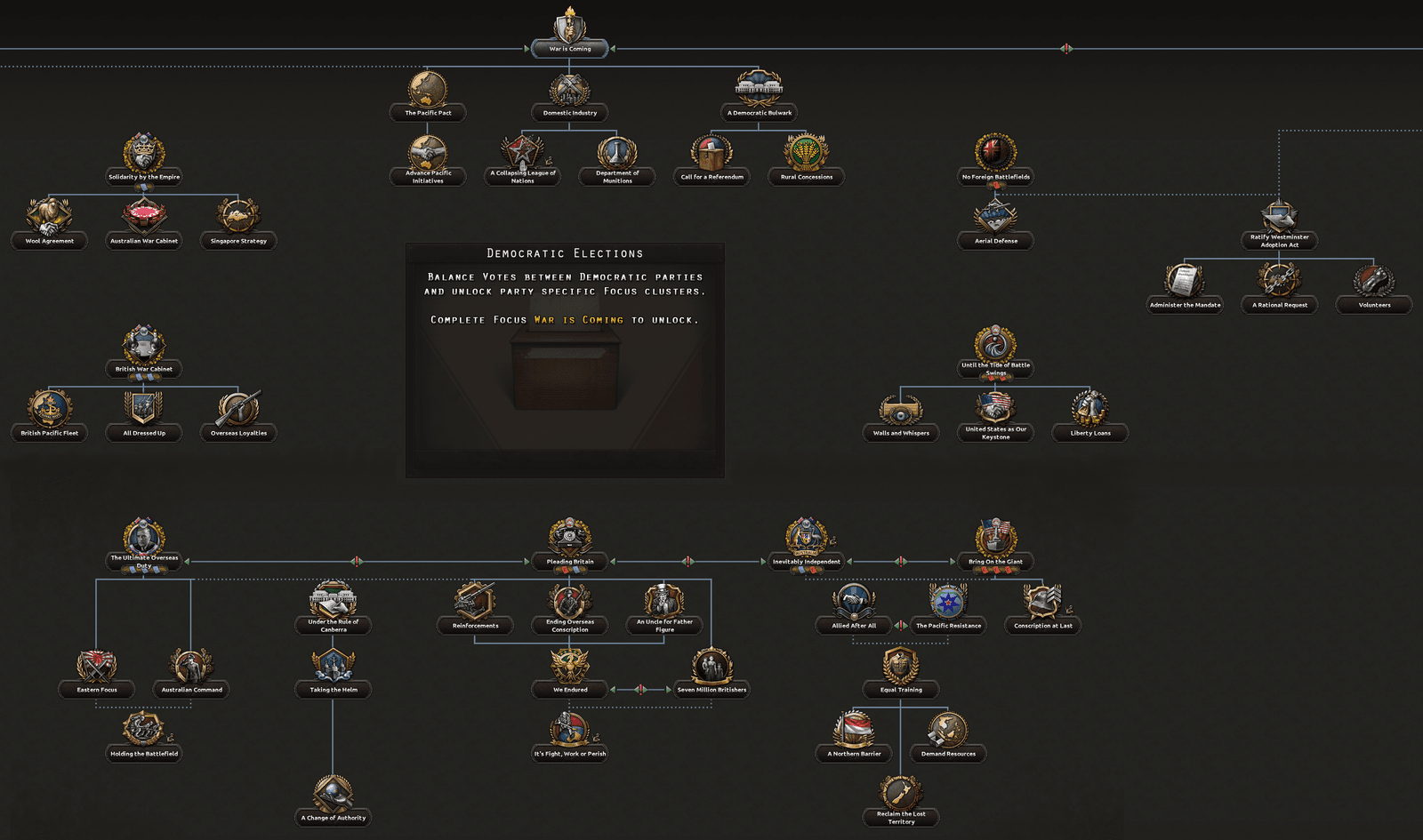The height and width of the screenshot is (840, 1423).
Task: Select the Allied After All focus
Action: tap(854, 610)
